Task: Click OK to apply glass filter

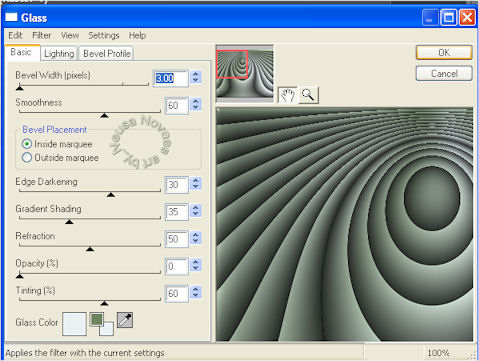Action: 444,53
